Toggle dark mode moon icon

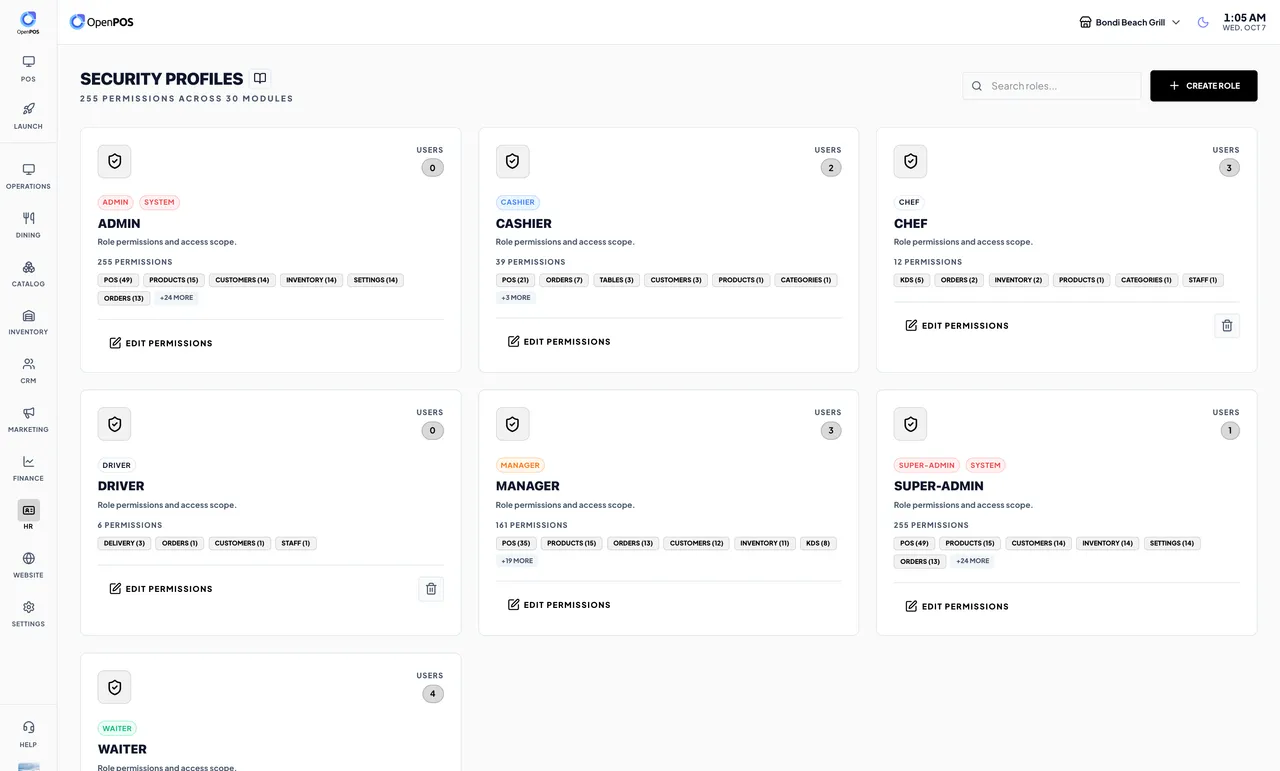pyautogui.click(x=1203, y=22)
